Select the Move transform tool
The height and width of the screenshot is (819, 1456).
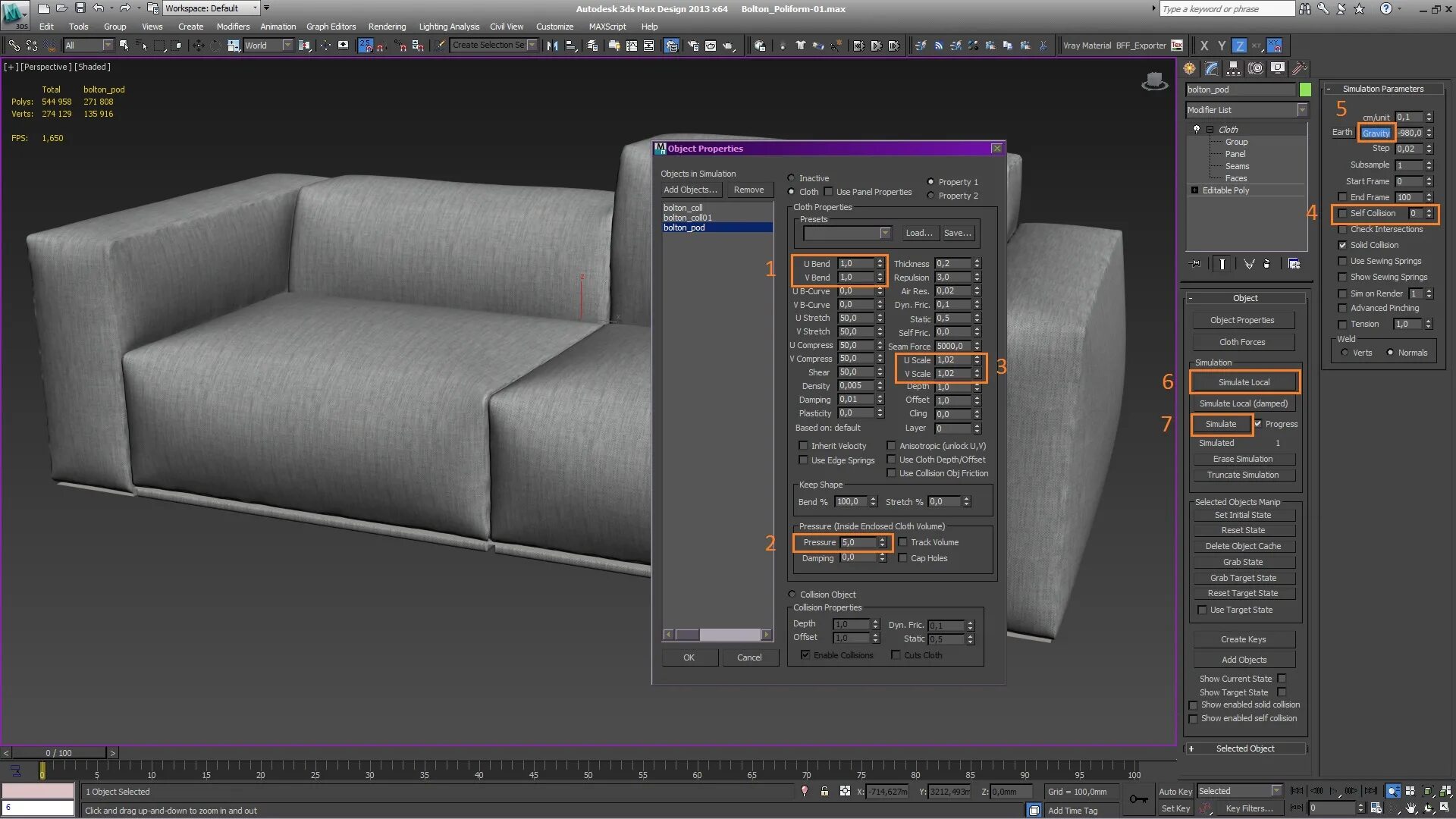click(199, 45)
